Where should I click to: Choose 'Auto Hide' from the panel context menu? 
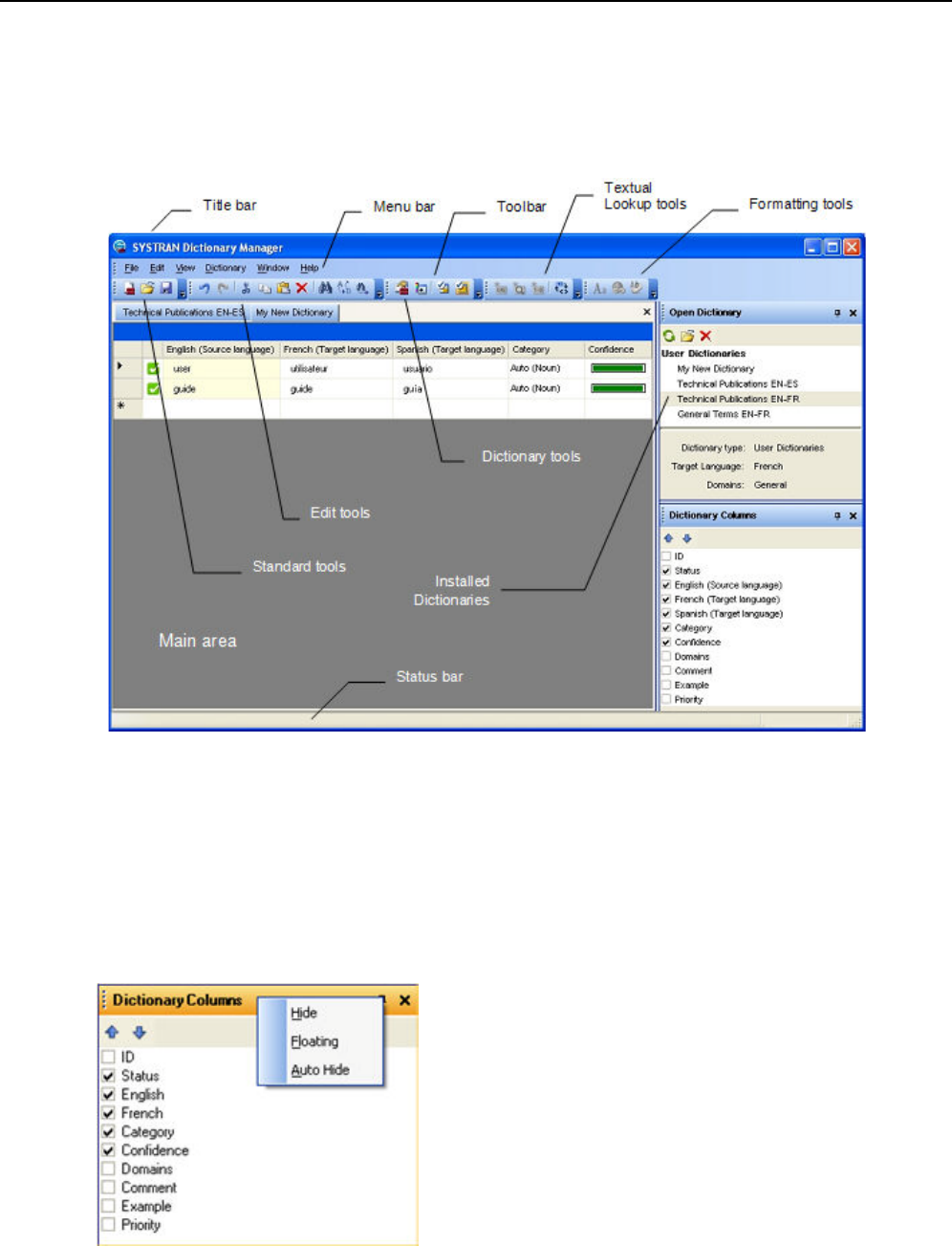[320, 1070]
